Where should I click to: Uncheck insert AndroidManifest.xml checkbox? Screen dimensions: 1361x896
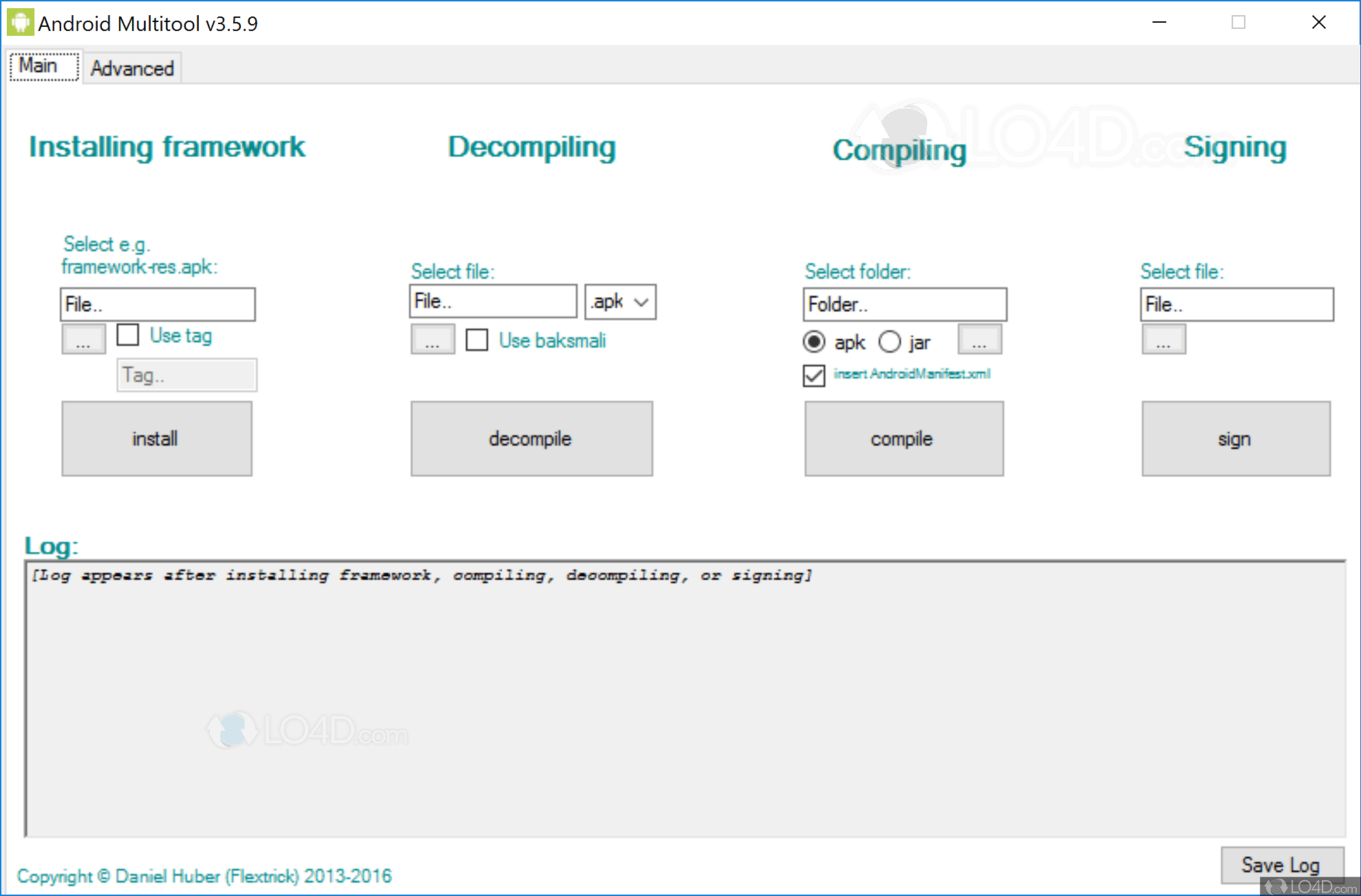pos(814,375)
